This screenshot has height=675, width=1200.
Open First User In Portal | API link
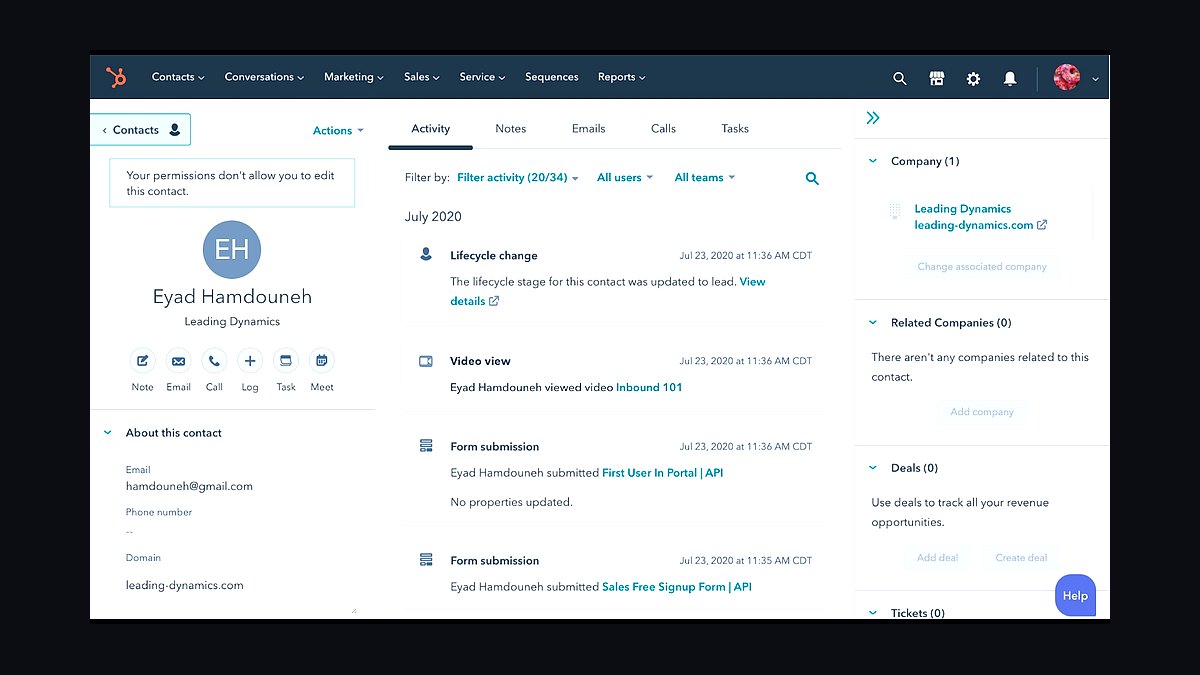(662, 473)
